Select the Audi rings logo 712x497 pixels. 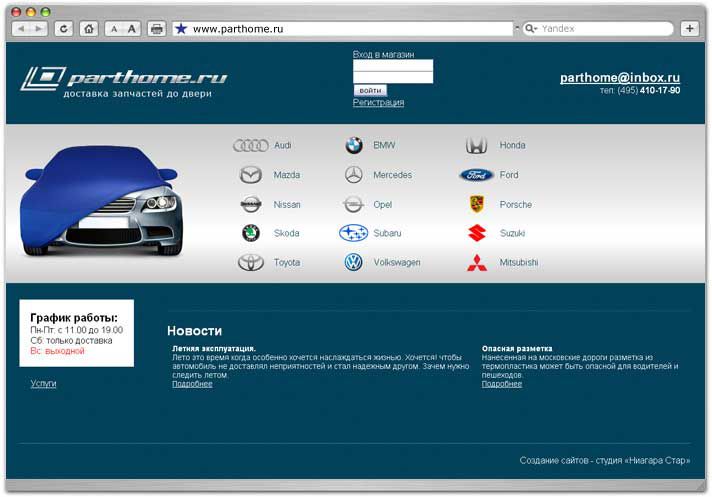[x=251, y=146]
